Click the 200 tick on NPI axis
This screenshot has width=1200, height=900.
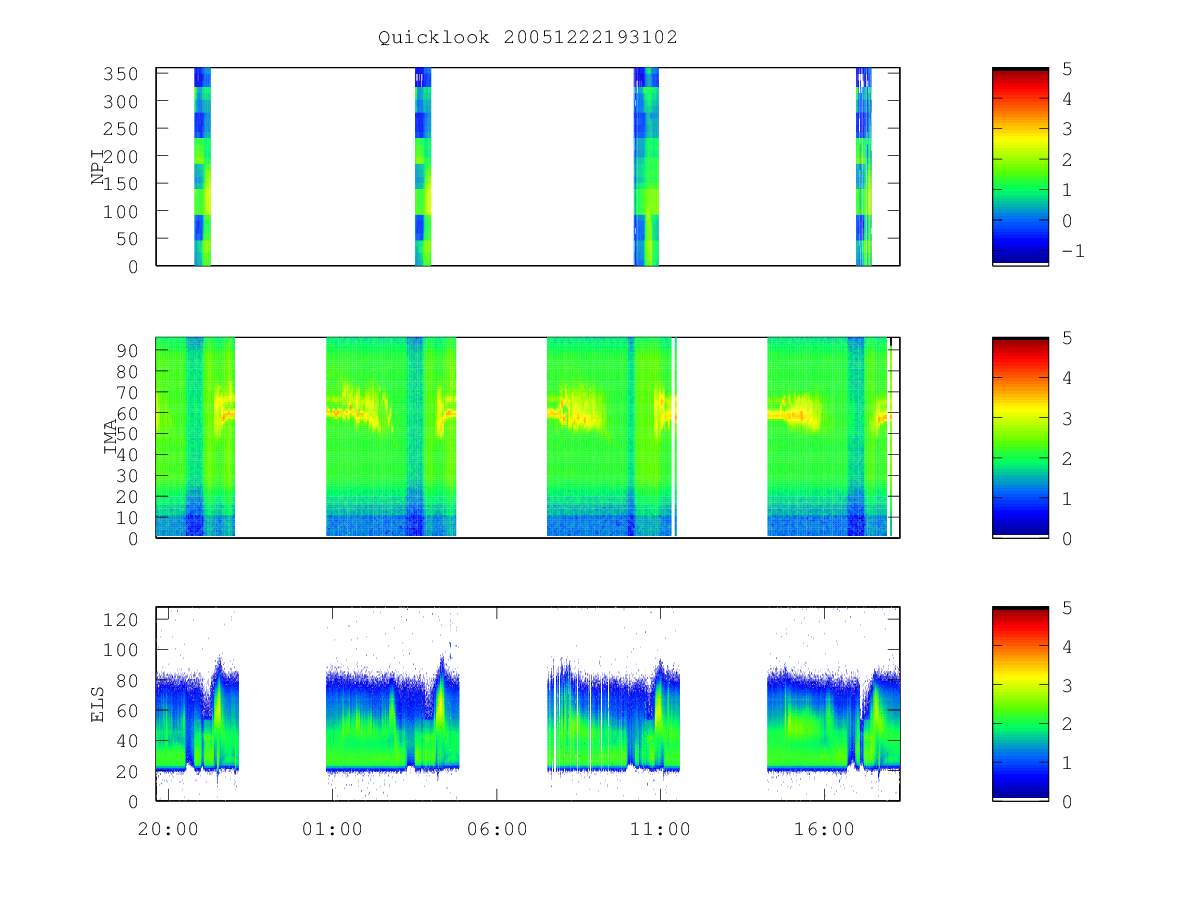[121, 156]
